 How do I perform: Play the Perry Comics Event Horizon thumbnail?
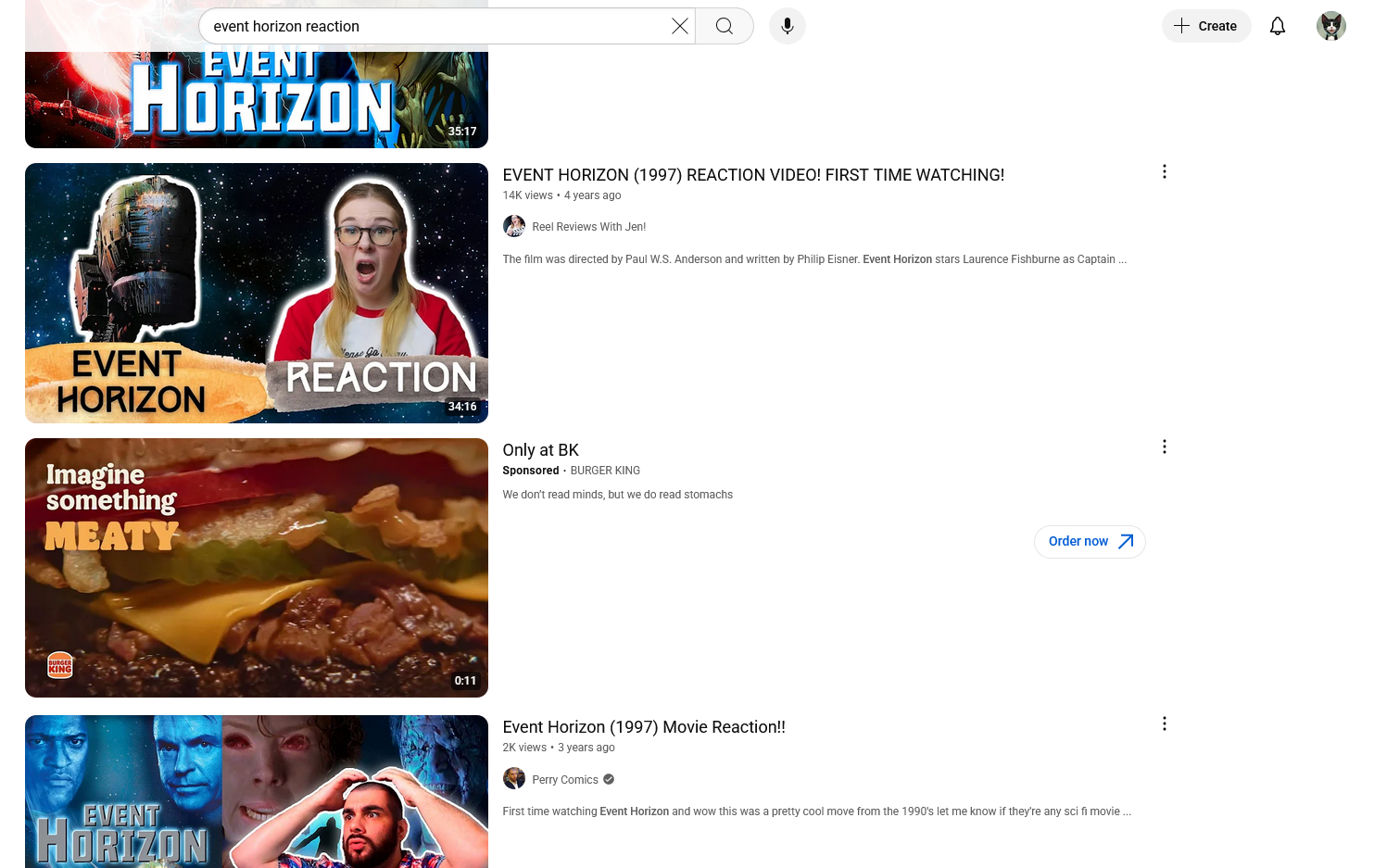coord(257,791)
